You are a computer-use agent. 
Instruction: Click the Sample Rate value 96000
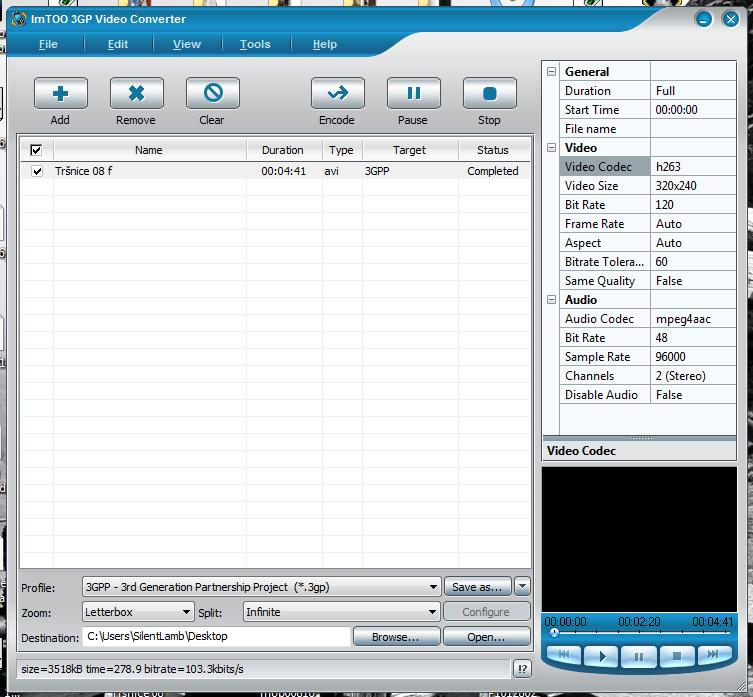[x=693, y=357]
